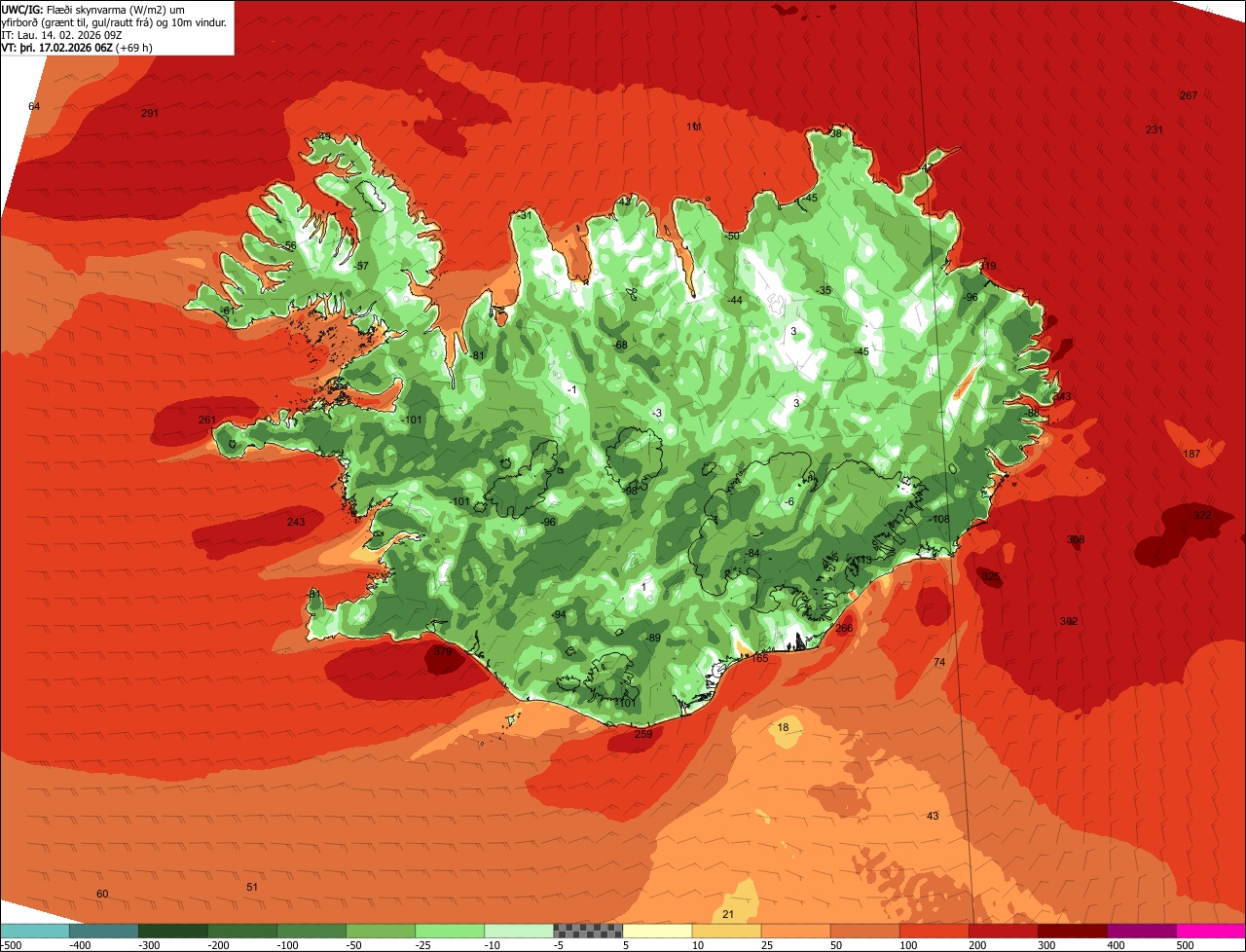
Task: Click map value '267' in northeast sea
Action: coord(1188,95)
